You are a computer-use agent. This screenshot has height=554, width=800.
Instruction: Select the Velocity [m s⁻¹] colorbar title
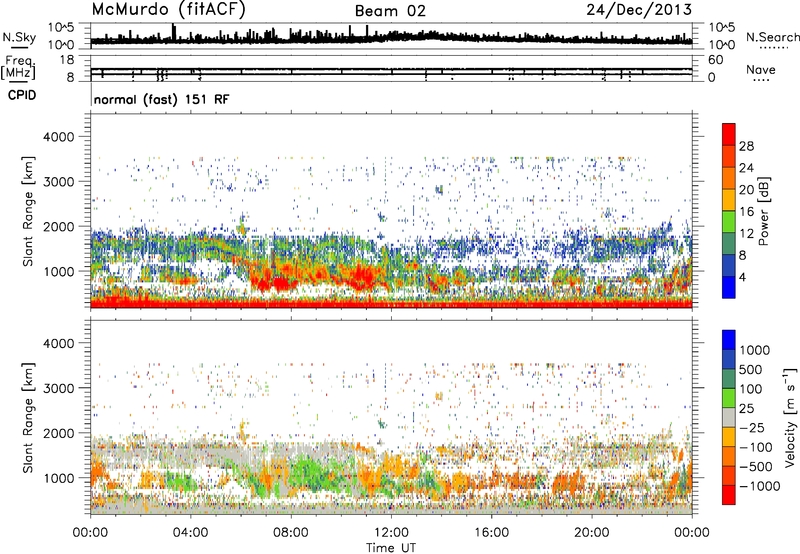coord(790,417)
